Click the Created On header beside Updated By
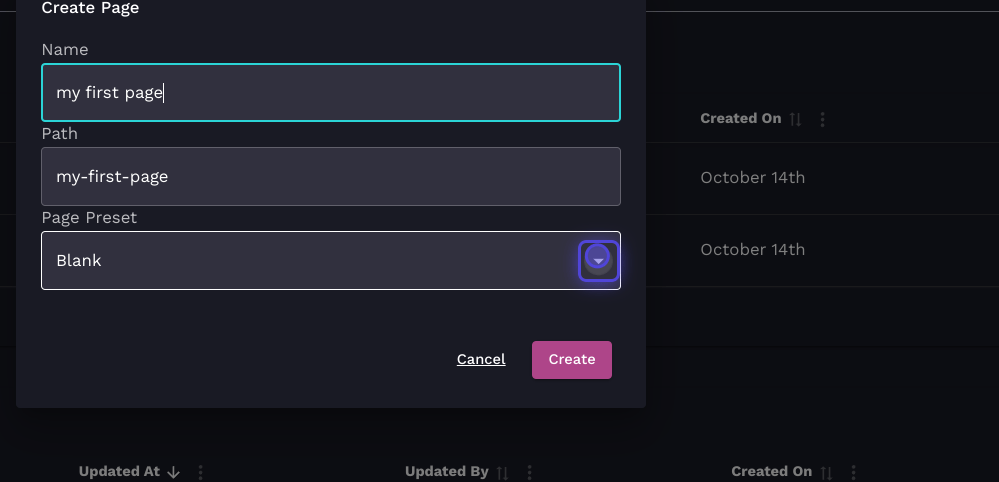The height and width of the screenshot is (482, 999). click(x=771, y=472)
